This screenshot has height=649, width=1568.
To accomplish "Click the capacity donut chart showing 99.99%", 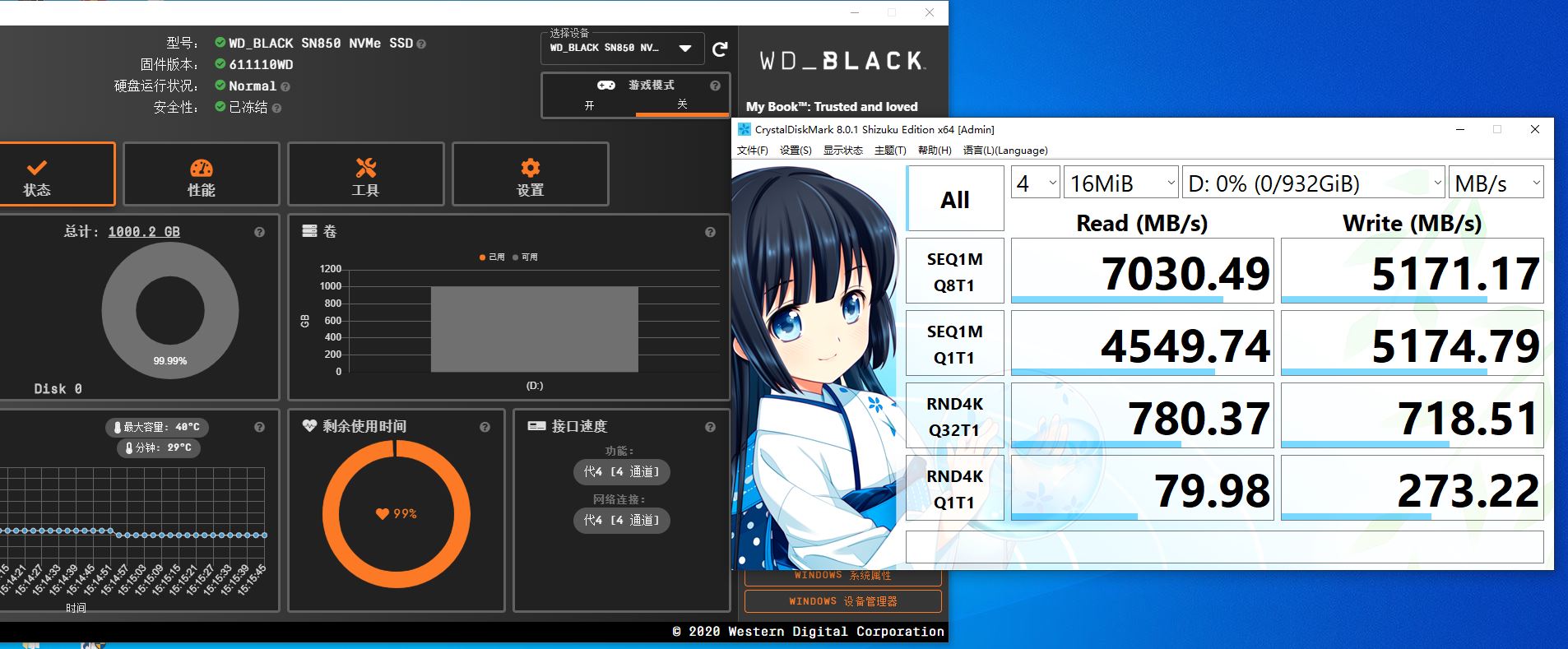I will pos(170,311).
